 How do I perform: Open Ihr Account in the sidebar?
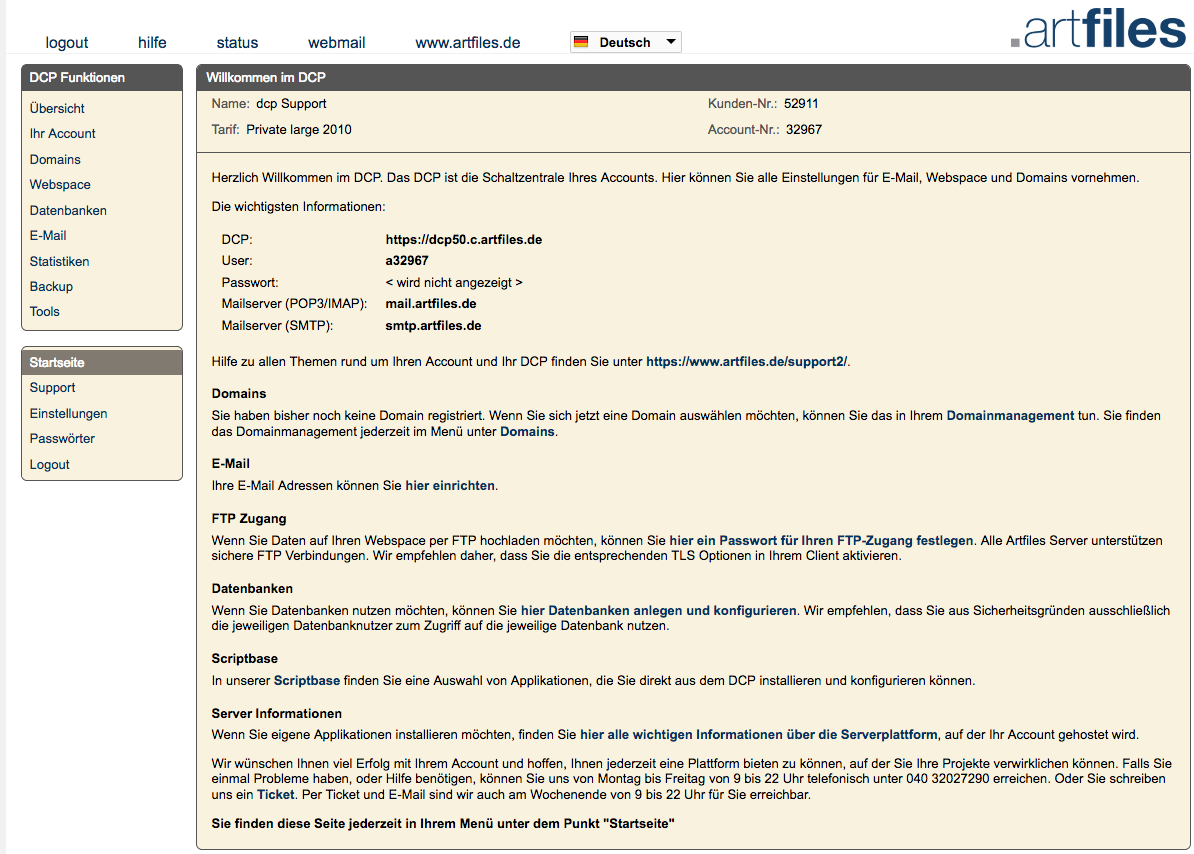62,133
